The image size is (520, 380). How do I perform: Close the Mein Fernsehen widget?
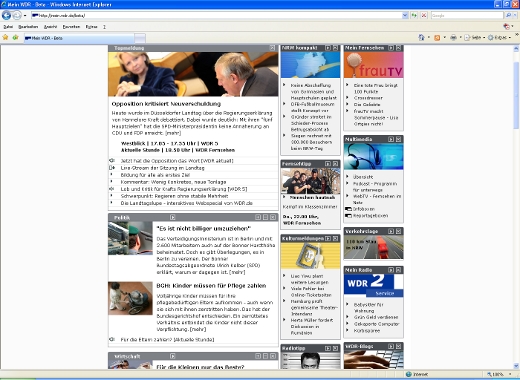[398, 48]
